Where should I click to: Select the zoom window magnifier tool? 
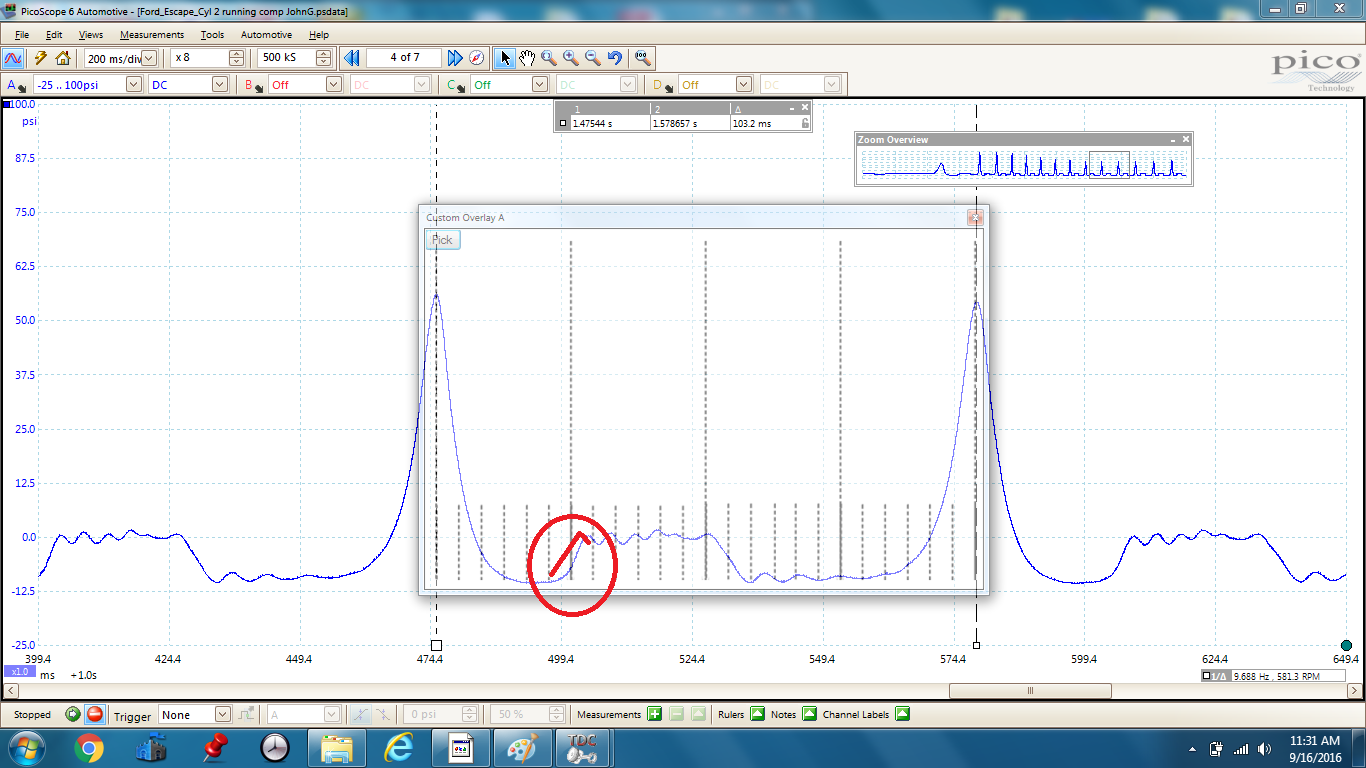(x=549, y=58)
